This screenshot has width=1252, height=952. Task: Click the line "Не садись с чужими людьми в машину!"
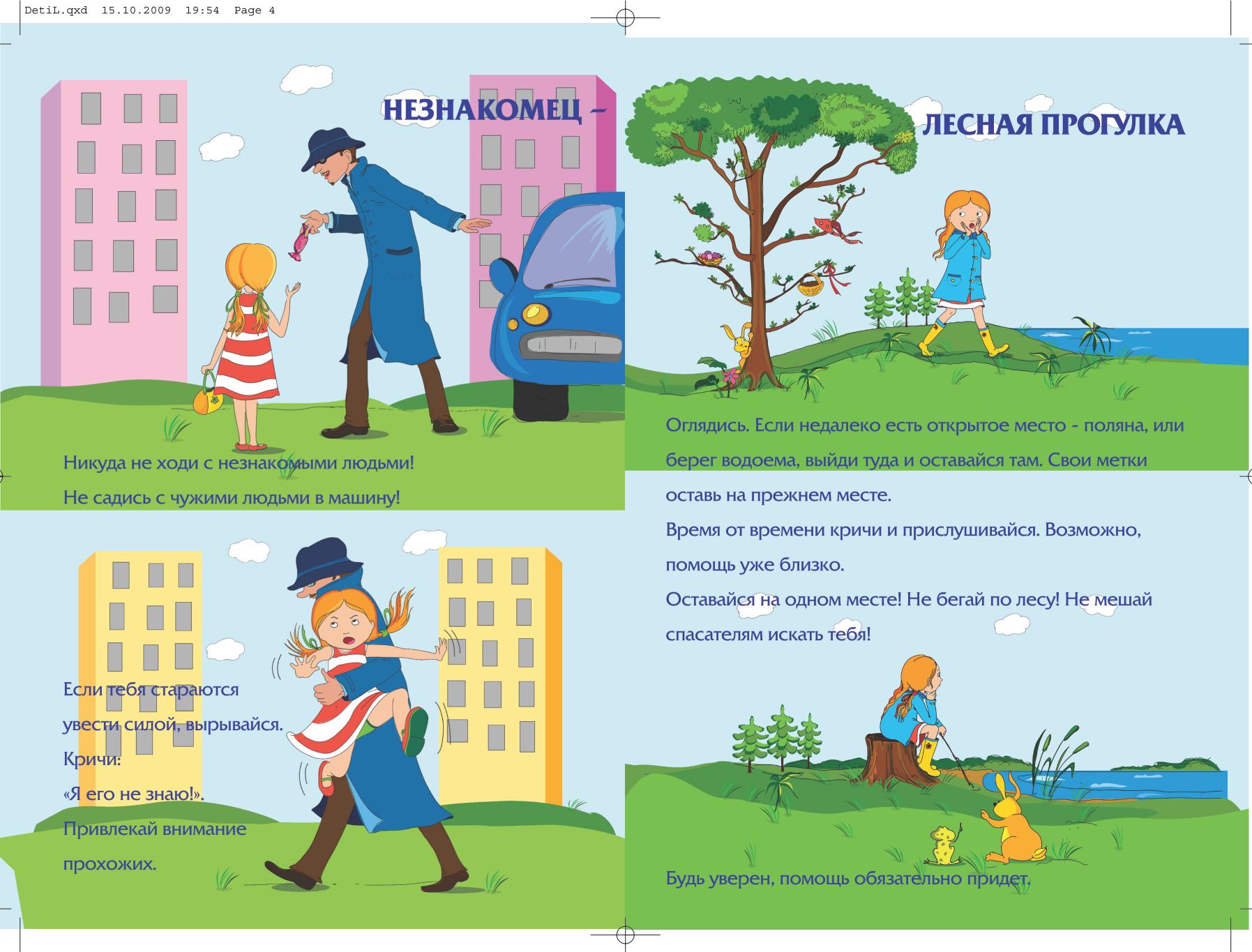(x=232, y=498)
